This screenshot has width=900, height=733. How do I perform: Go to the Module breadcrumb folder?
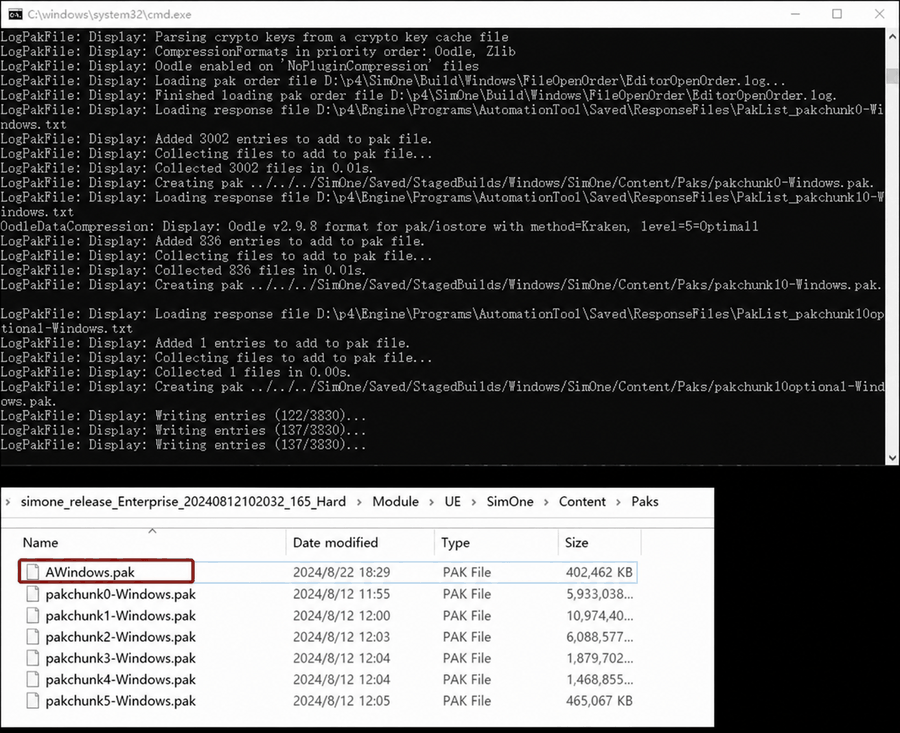pos(395,502)
